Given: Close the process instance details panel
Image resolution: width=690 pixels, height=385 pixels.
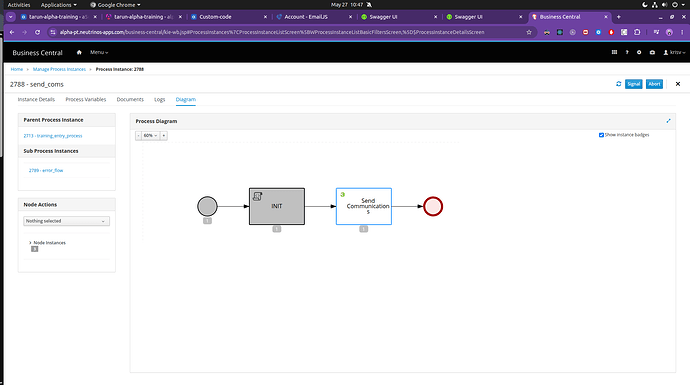Looking at the screenshot, I should [x=678, y=84].
